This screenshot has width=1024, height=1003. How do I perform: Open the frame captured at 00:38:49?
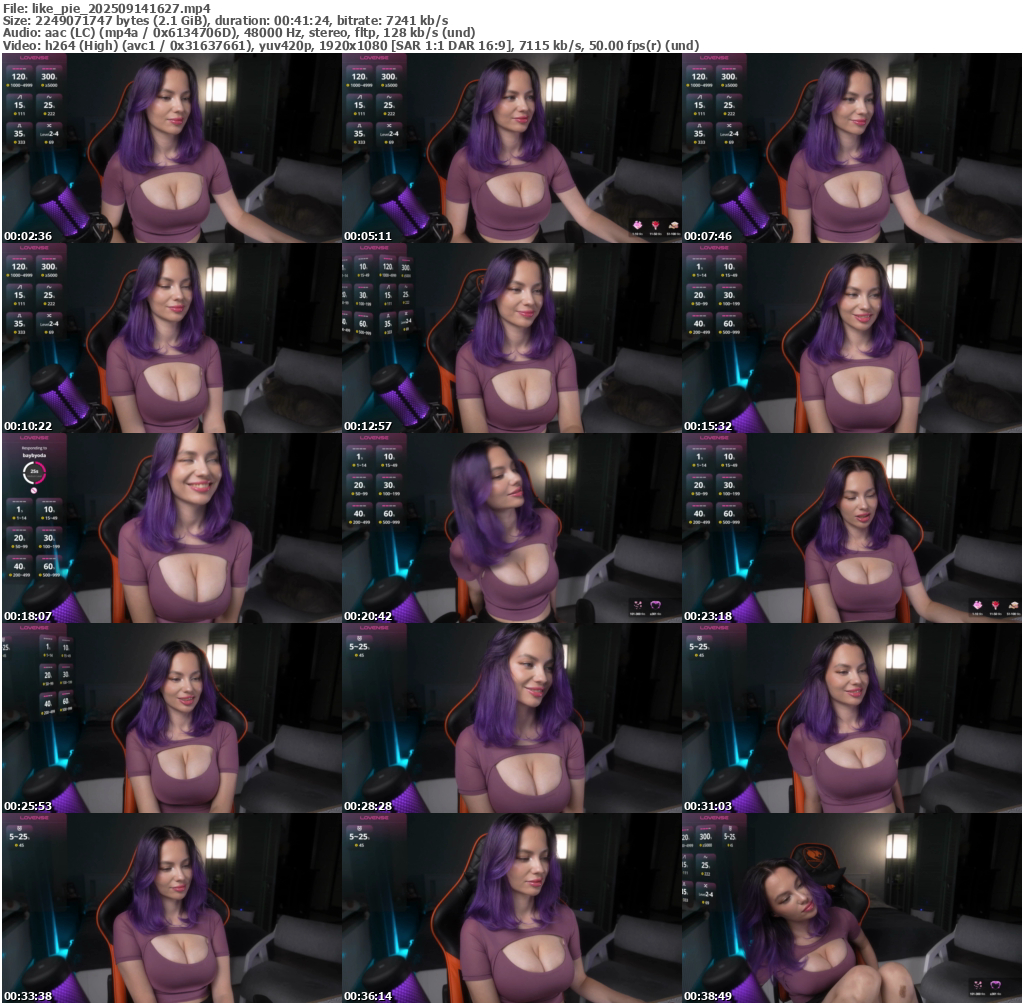click(x=852, y=908)
